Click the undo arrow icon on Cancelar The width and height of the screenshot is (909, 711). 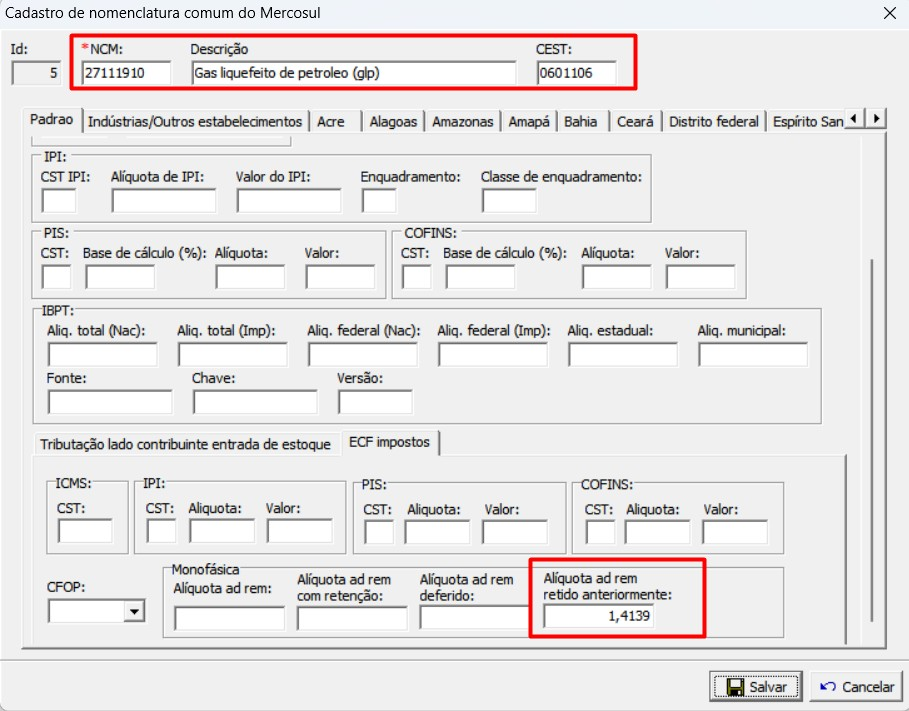click(828, 687)
